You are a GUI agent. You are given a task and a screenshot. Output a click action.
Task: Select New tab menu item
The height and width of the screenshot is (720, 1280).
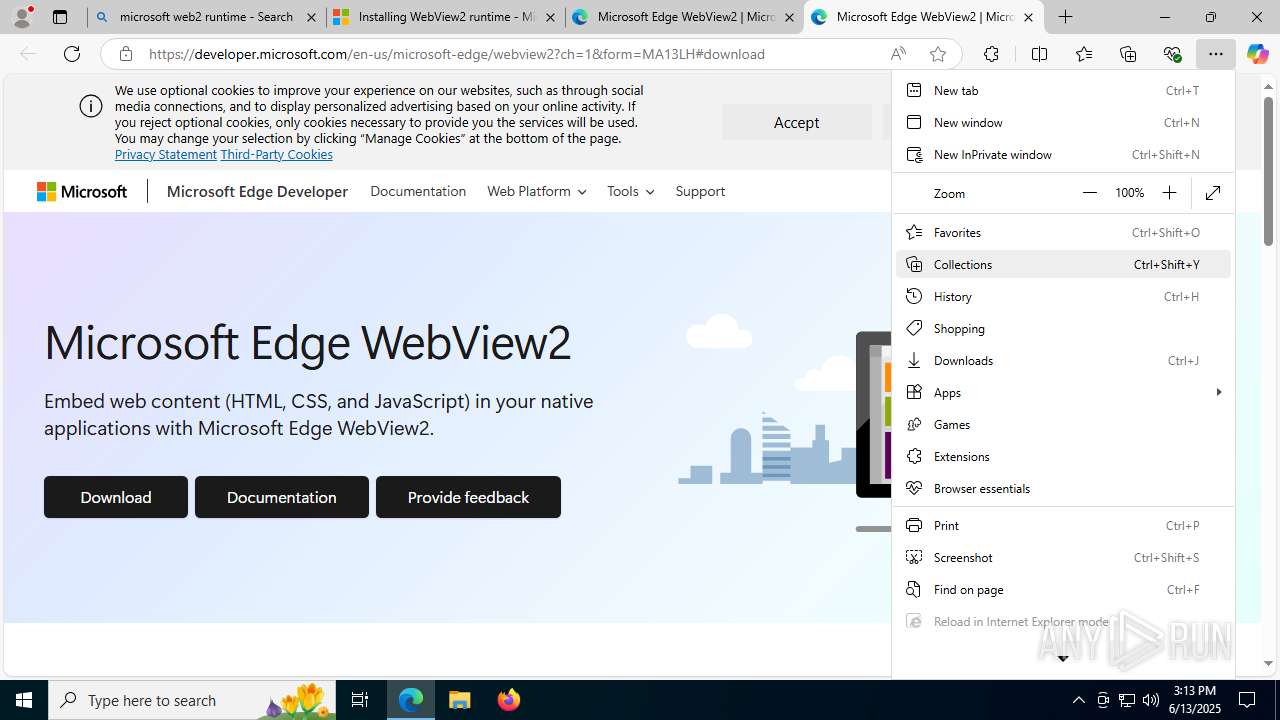tap(1063, 90)
